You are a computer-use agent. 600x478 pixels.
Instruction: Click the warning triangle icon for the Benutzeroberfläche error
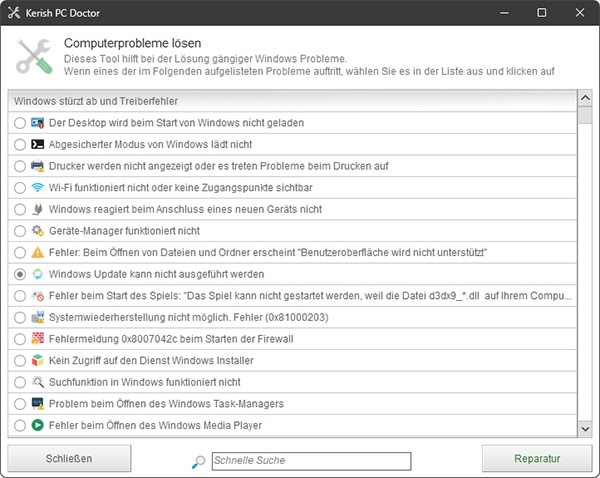point(38,253)
